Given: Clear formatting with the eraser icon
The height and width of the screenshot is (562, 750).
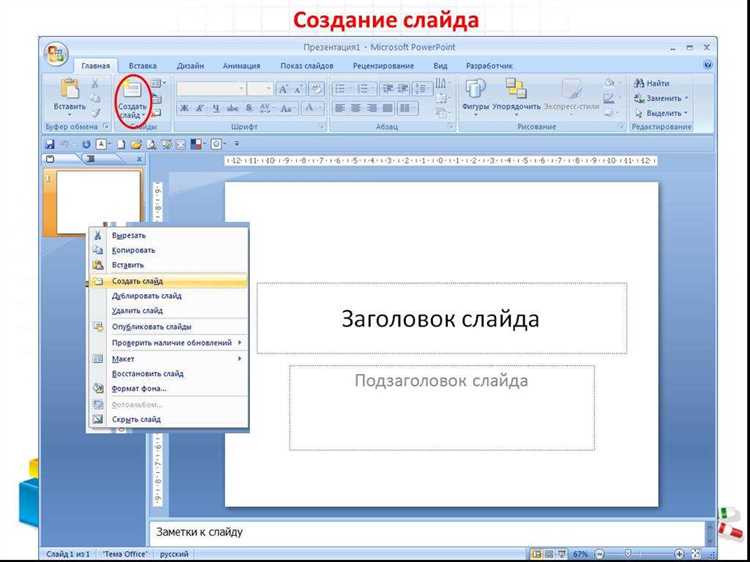Looking at the screenshot, I should point(316,89).
